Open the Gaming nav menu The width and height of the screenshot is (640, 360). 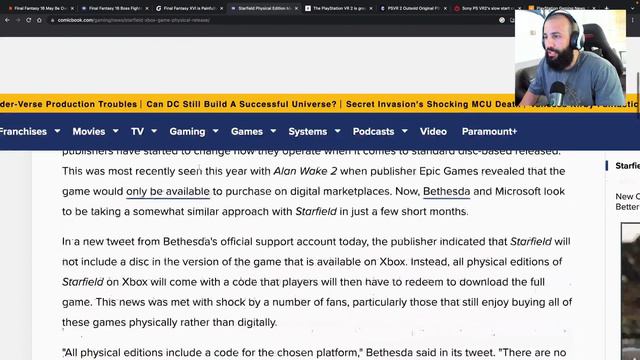point(187,131)
